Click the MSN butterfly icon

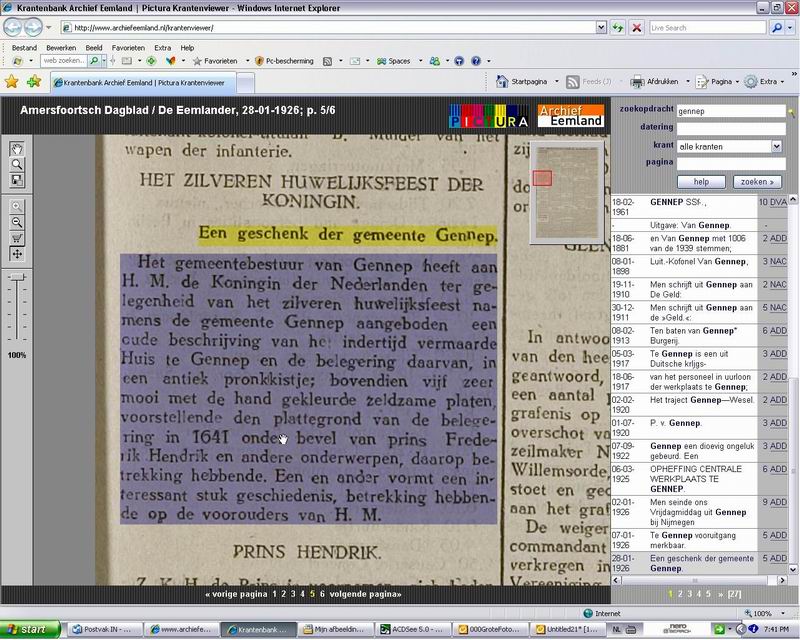point(170,61)
